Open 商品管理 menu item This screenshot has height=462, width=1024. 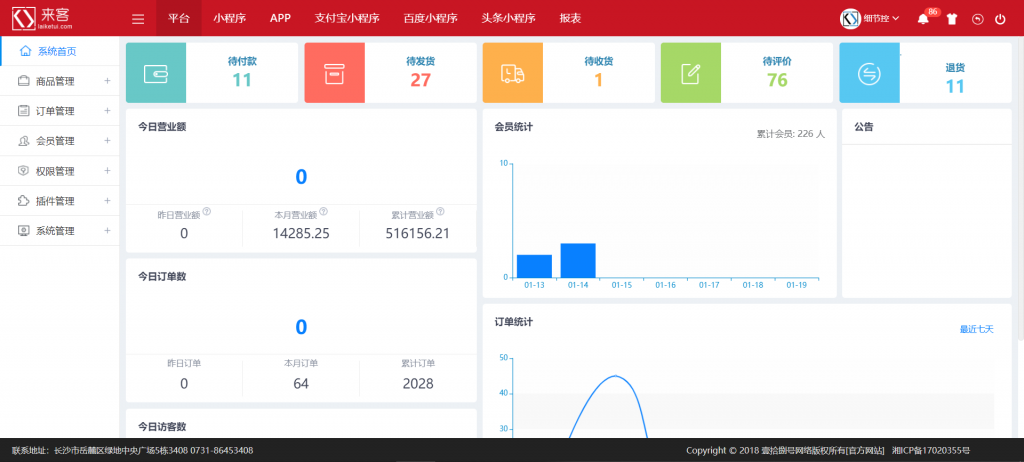point(60,81)
